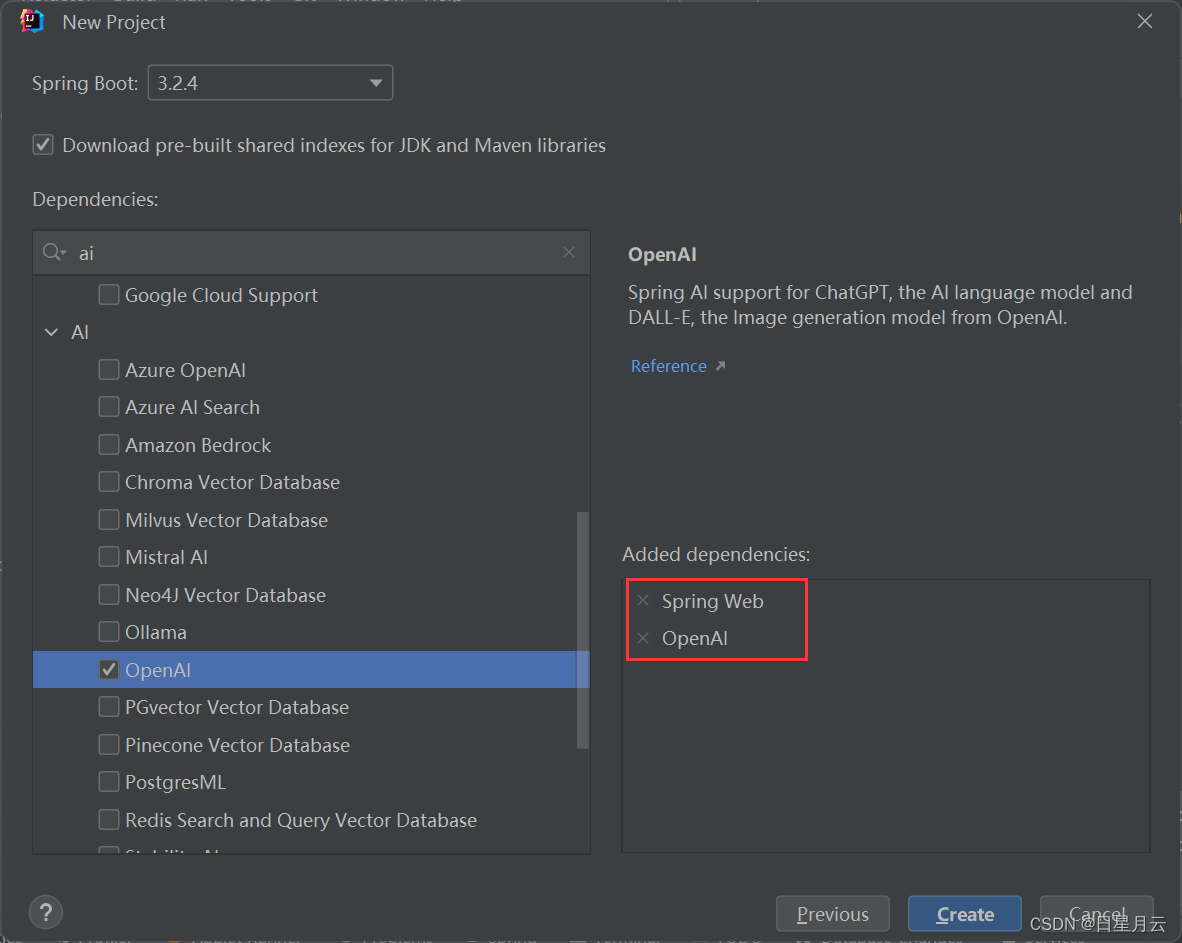Image resolution: width=1182 pixels, height=943 pixels.
Task: Check Pinecone Vector Database dependency
Action: coord(109,745)
